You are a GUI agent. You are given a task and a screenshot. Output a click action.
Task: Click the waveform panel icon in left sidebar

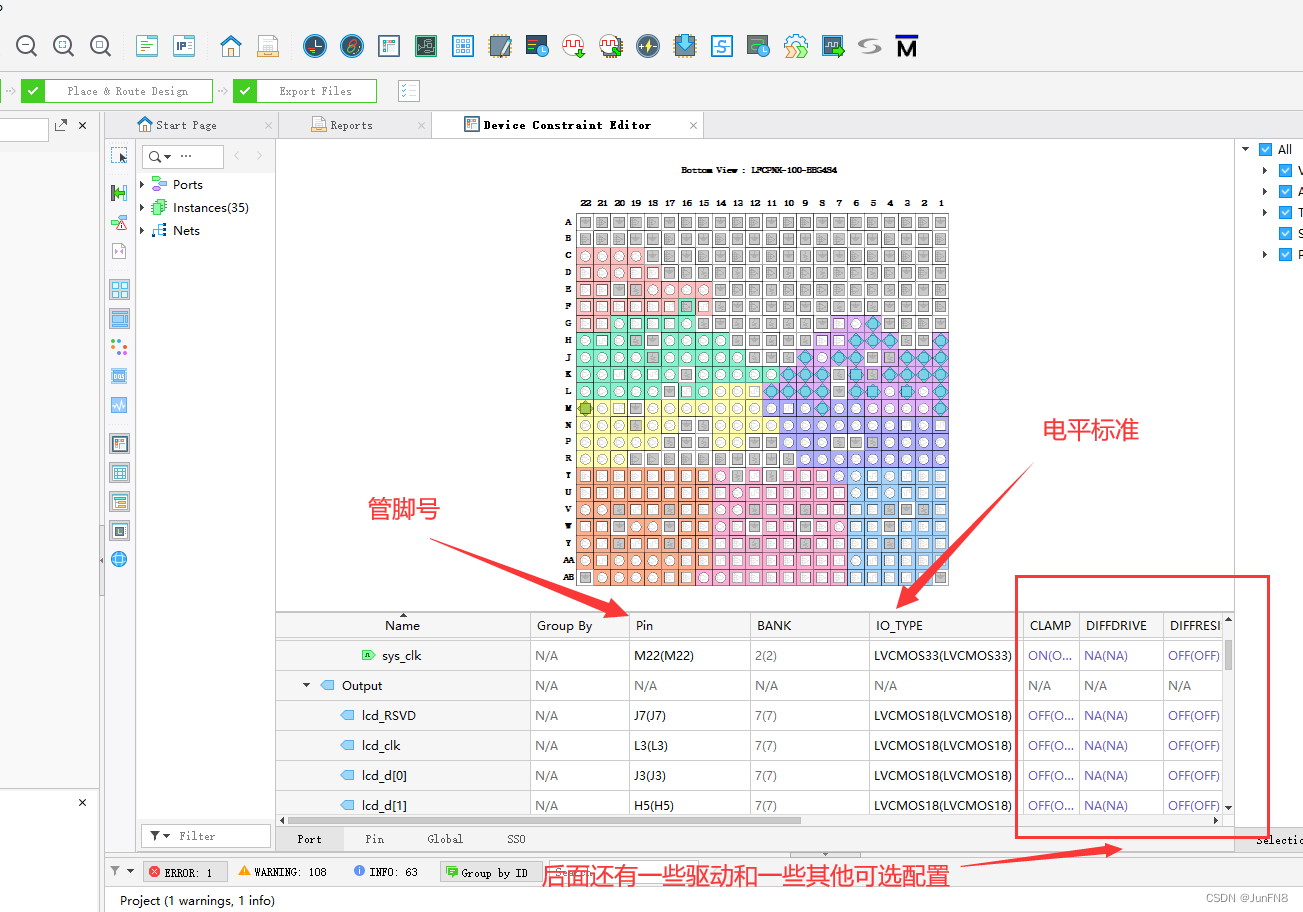120,404
